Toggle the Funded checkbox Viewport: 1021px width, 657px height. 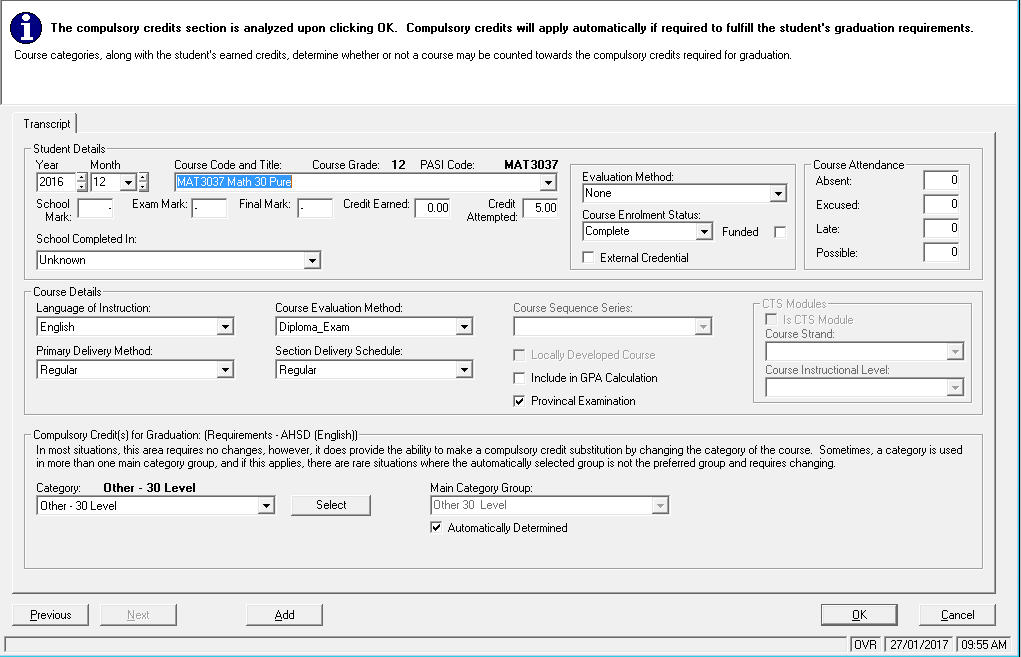pyautogui.click(x=780, y=232)
